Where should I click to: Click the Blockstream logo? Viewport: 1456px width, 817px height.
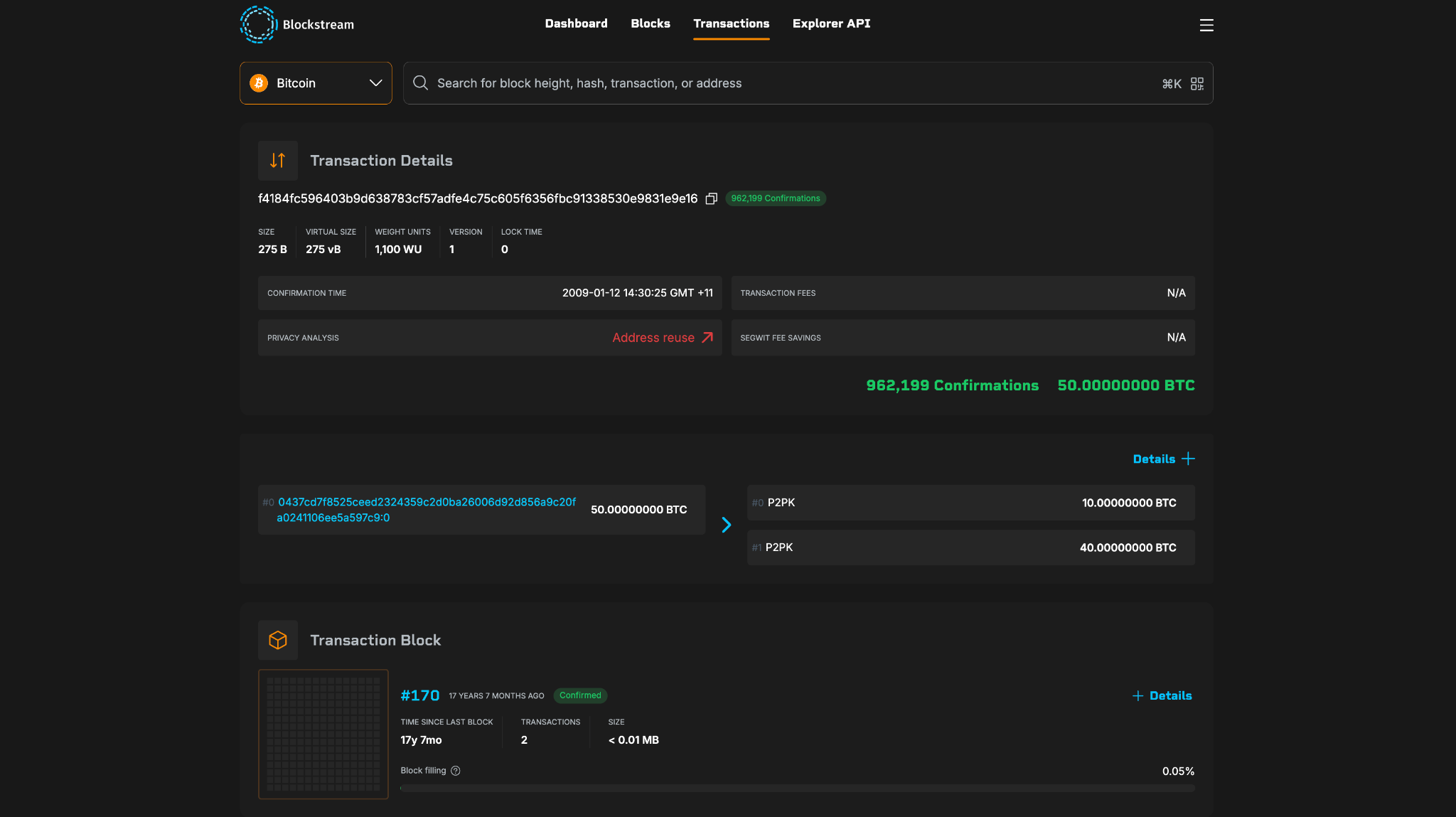[297, 24]
